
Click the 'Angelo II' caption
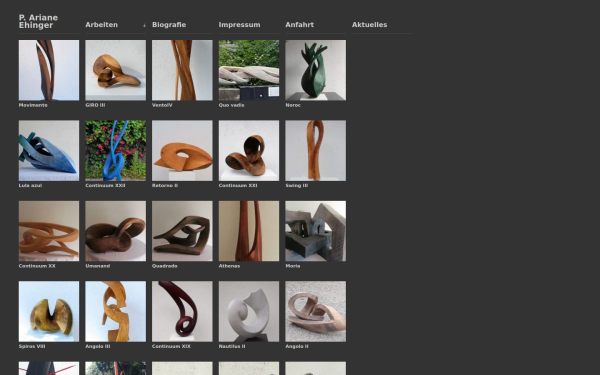pos(297,346)
